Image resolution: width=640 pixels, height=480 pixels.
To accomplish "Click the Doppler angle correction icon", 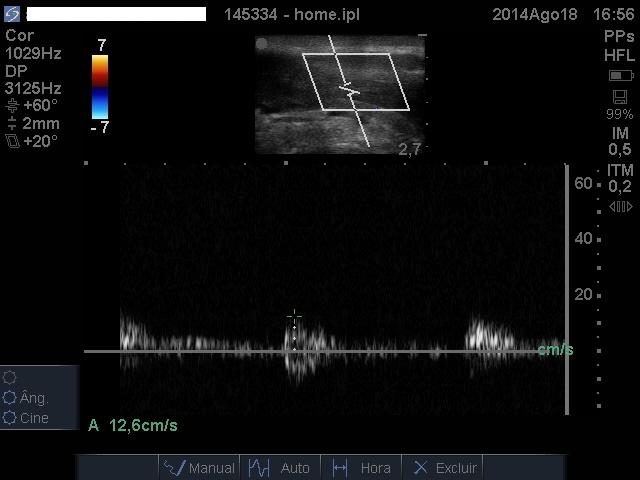I will click(12, 105).
